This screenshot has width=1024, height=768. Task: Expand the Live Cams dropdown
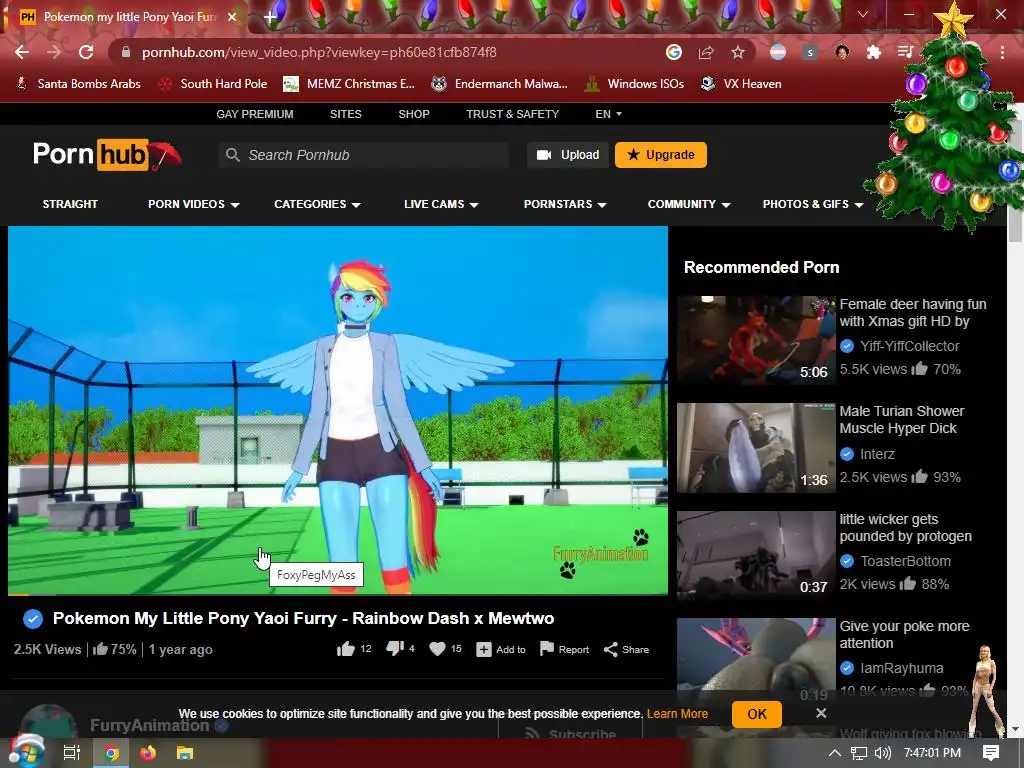[x=441, y=204]
